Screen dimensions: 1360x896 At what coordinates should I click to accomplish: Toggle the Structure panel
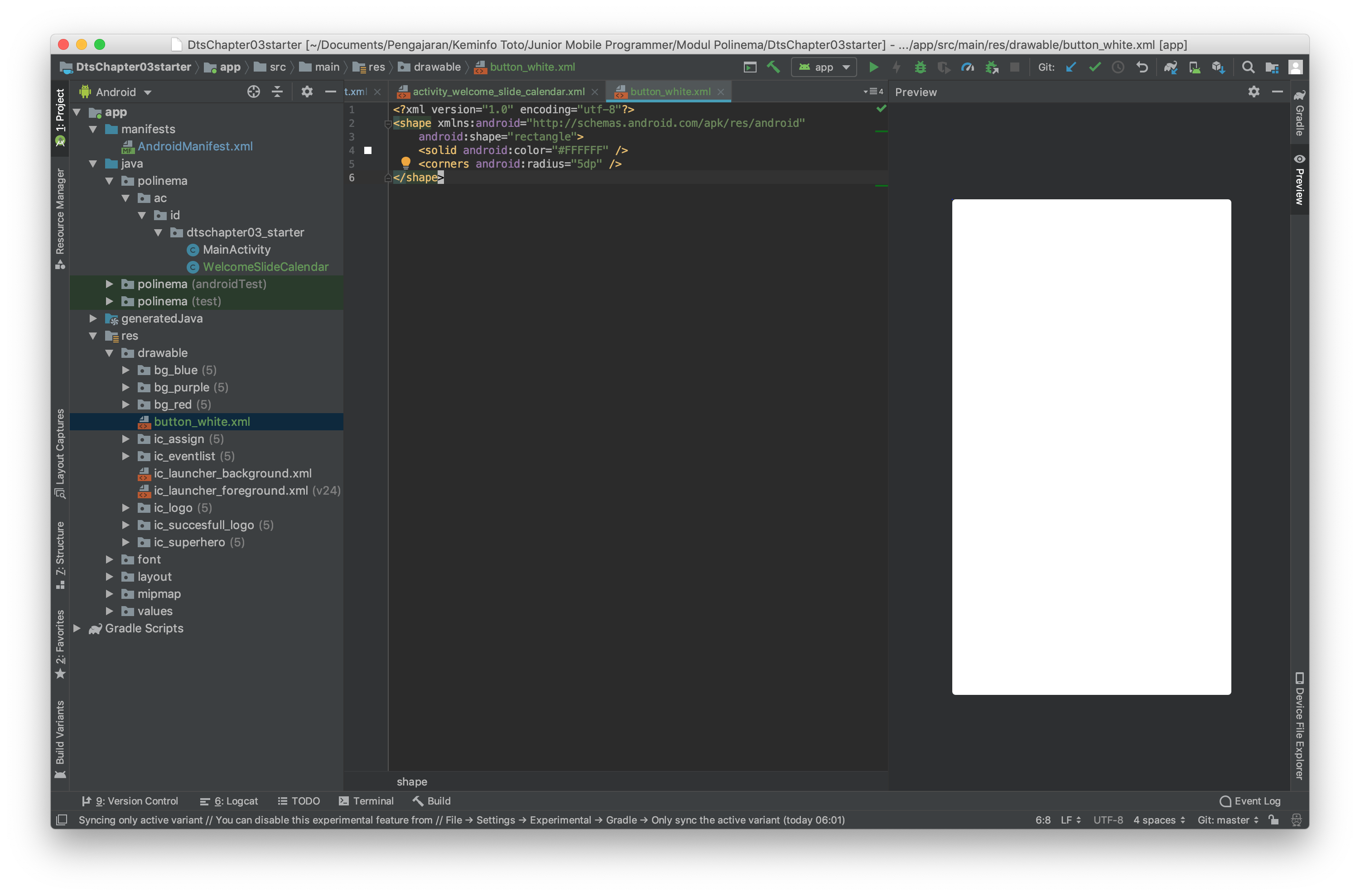tap(60, 555)
